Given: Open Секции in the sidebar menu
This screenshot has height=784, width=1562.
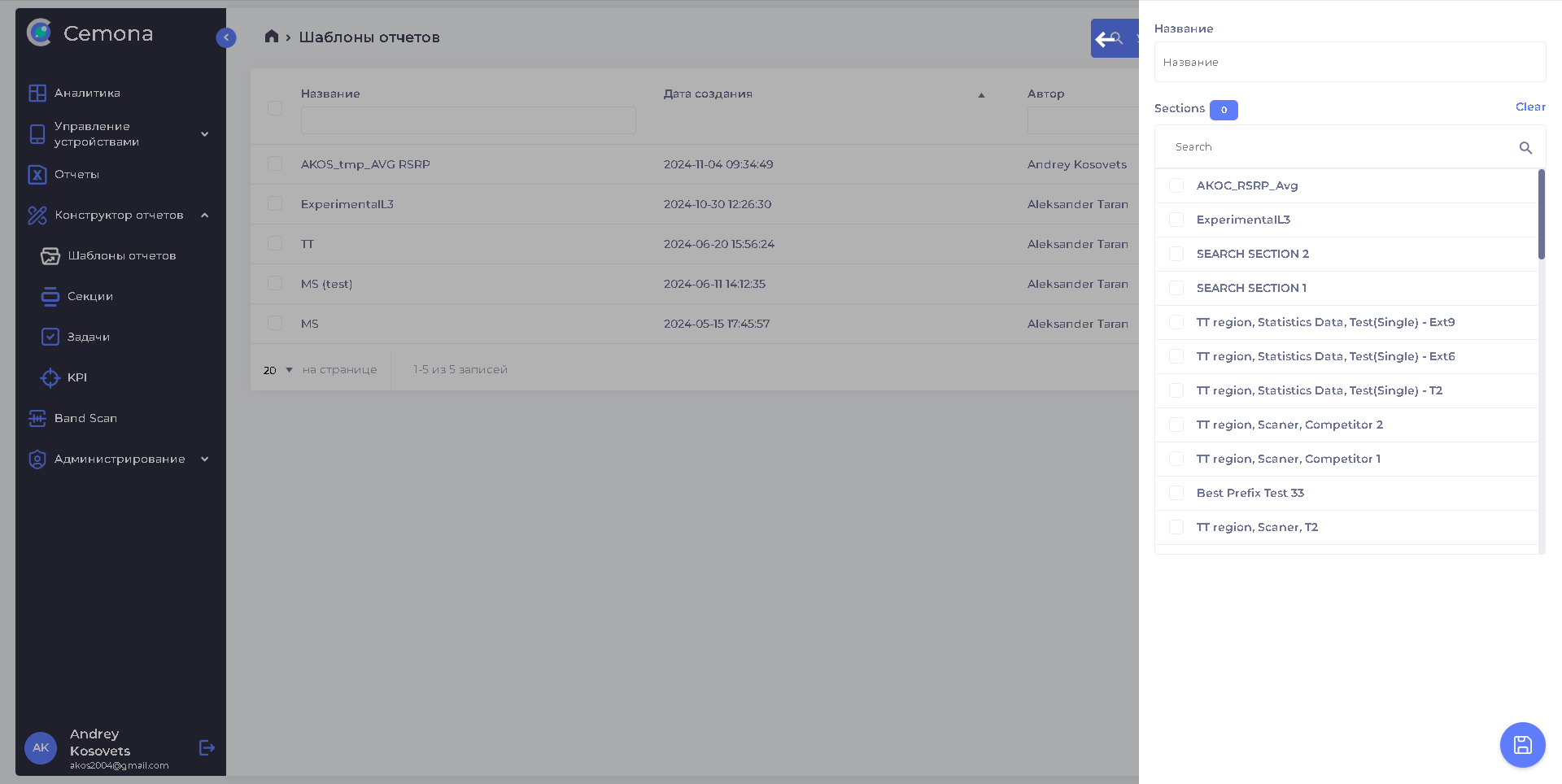Looking at the screenshot, I should (89, 296).
